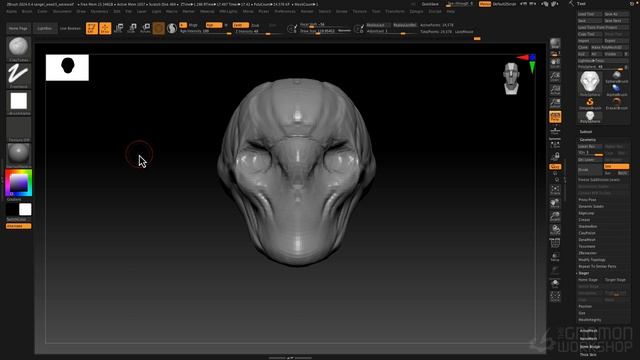Click the Load Tool button
Image resolution: width=640 pixels, height=360 pixels.
coord(590,14)
